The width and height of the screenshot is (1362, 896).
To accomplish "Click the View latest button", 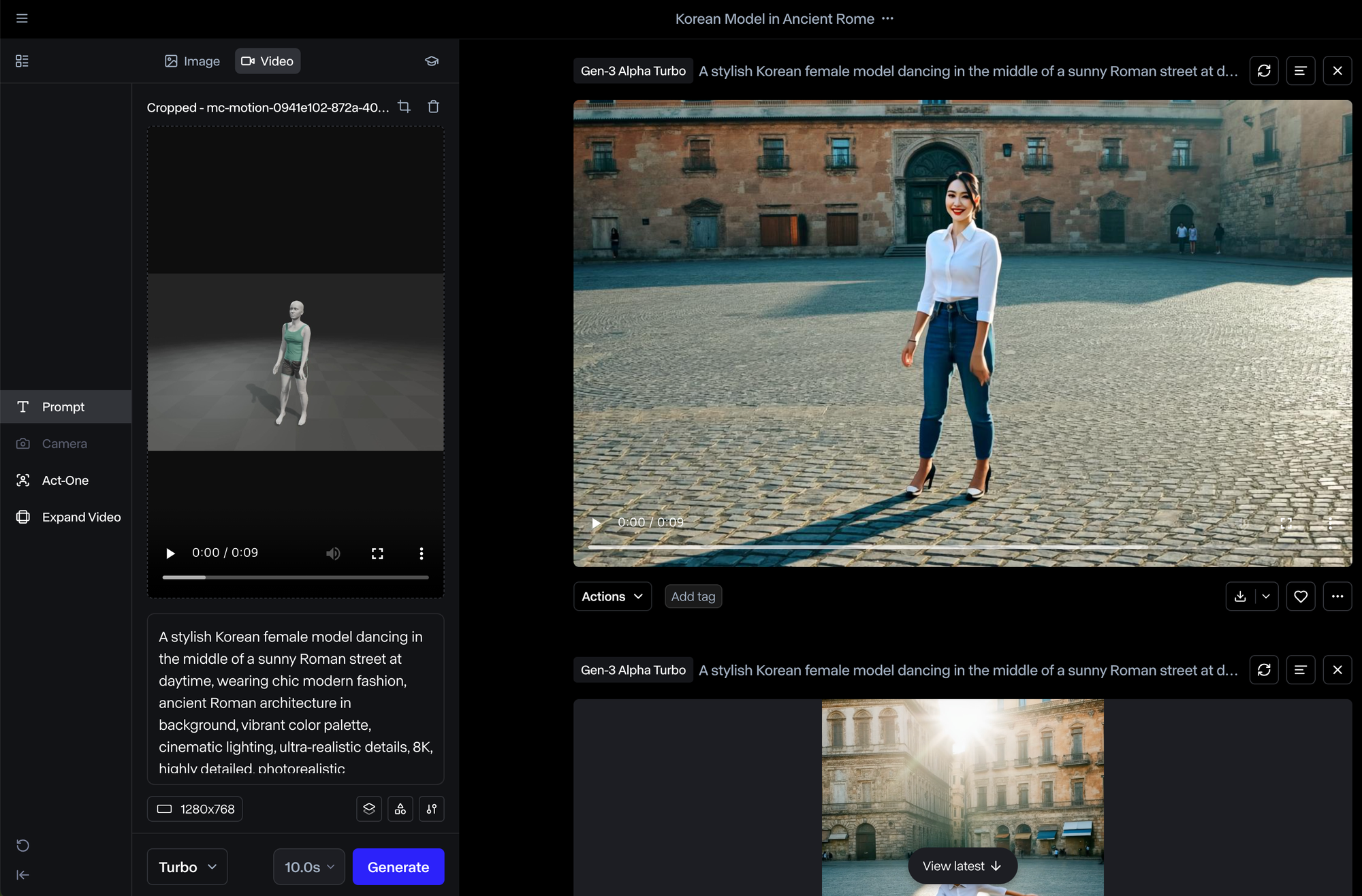I will pyautogui.click(x=962, y=866).
